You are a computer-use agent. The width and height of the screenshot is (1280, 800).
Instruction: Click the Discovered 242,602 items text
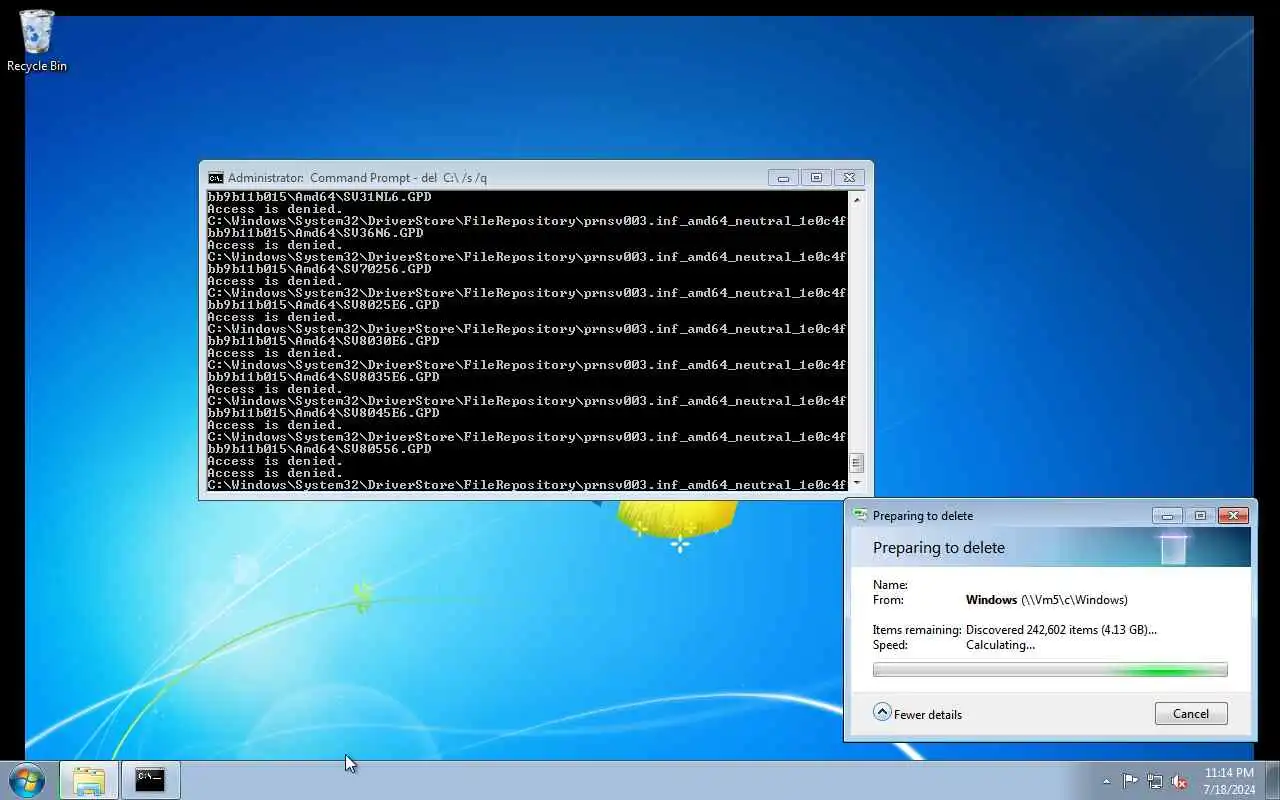(x=1061, y=630)
